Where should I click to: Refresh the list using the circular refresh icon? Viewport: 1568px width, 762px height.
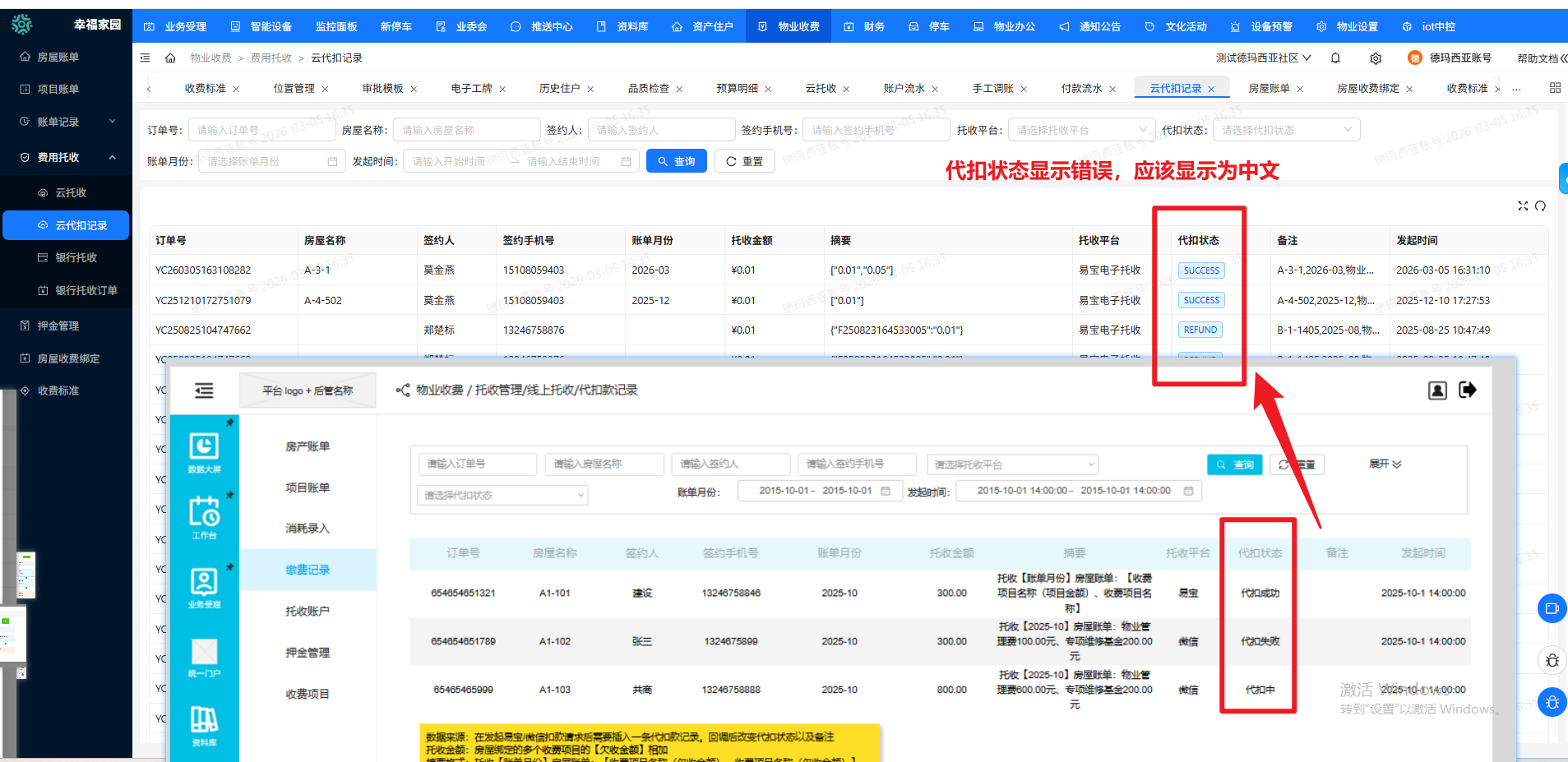1541,206
